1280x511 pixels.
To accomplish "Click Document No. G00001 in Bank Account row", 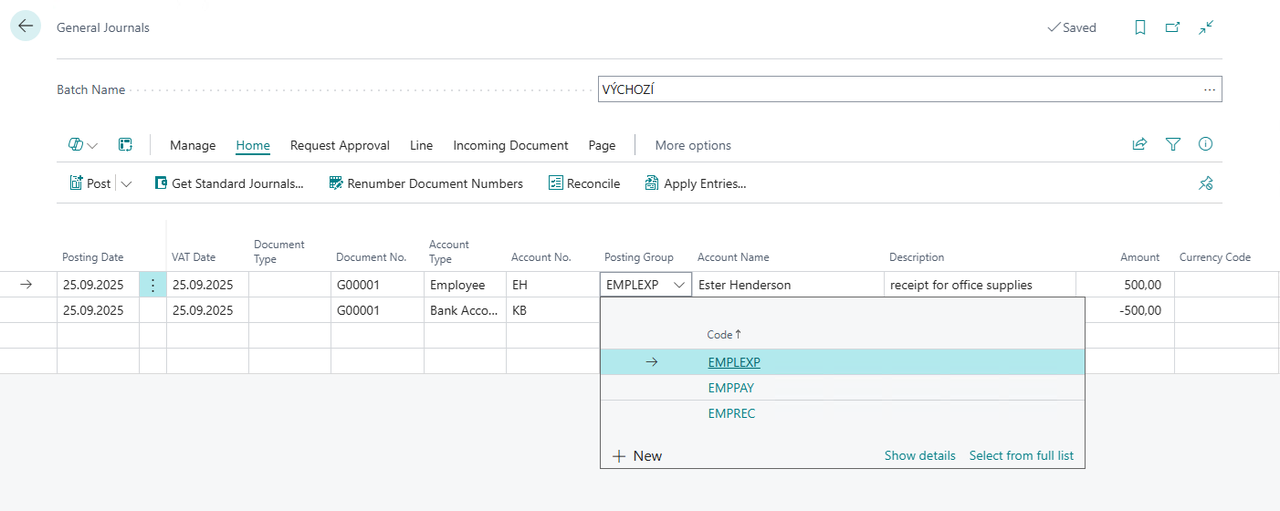I will pyautogui.click(x=378, y=310).
